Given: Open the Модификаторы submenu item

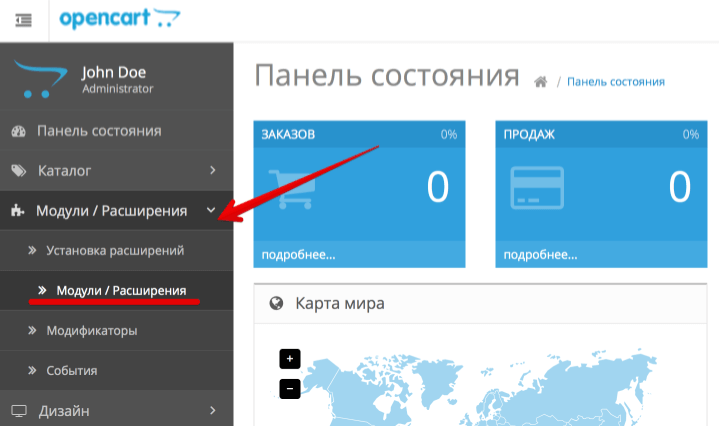Looking at the screenshot, I should 116,331.
